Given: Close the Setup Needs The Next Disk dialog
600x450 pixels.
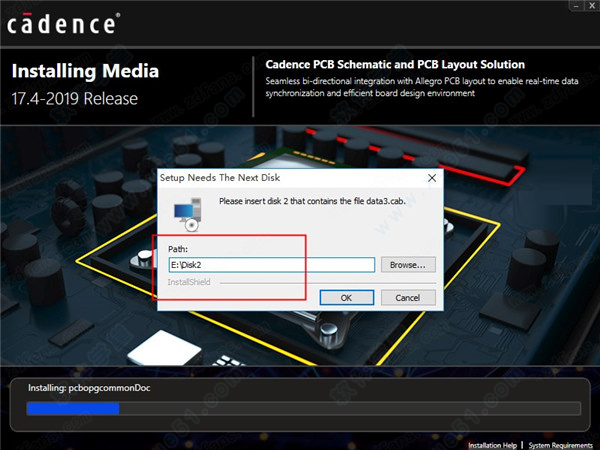Looking at the screenshot, I should coord(431,177).
